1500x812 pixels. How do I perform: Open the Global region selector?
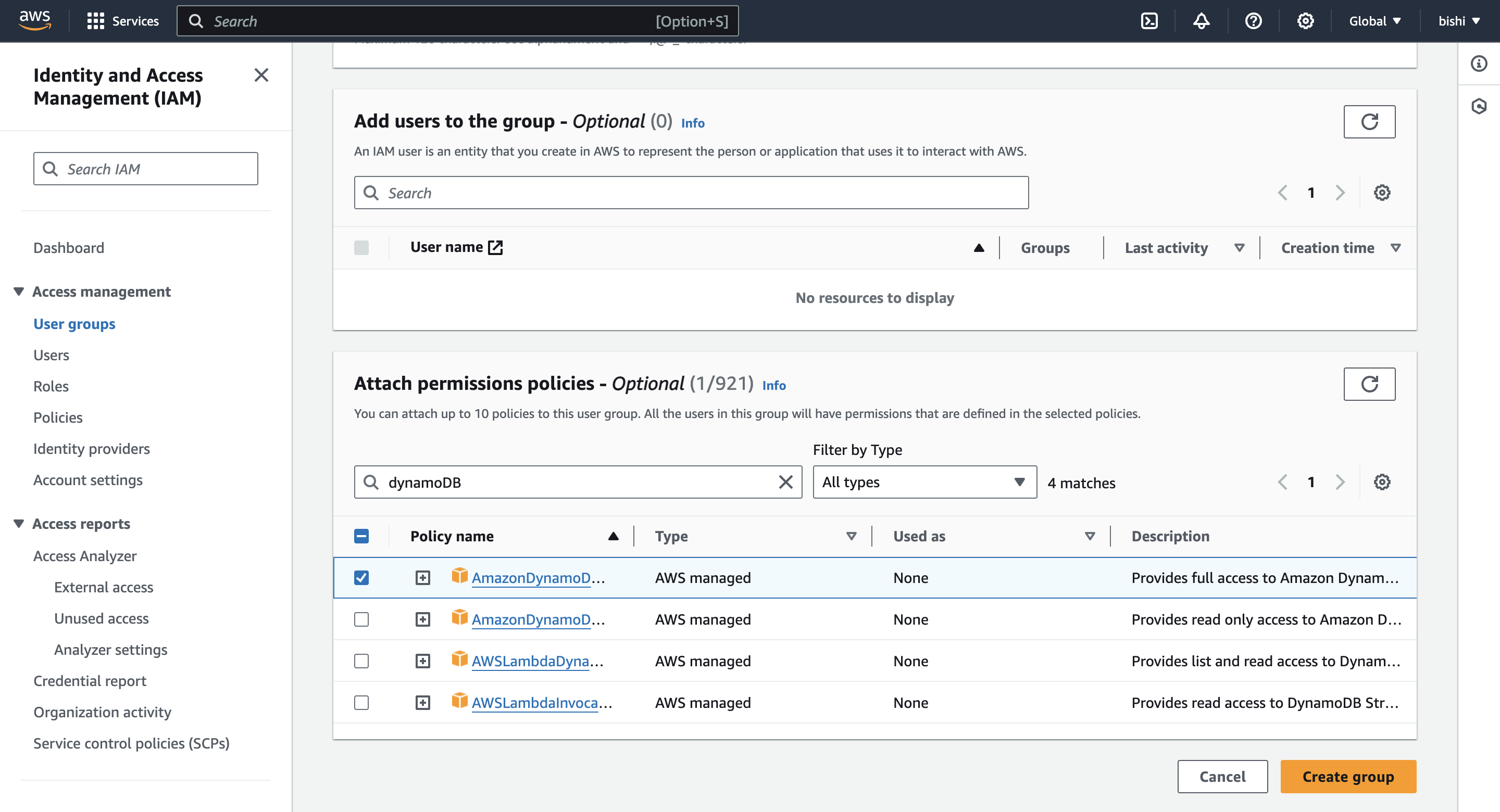click(1374, 21)
